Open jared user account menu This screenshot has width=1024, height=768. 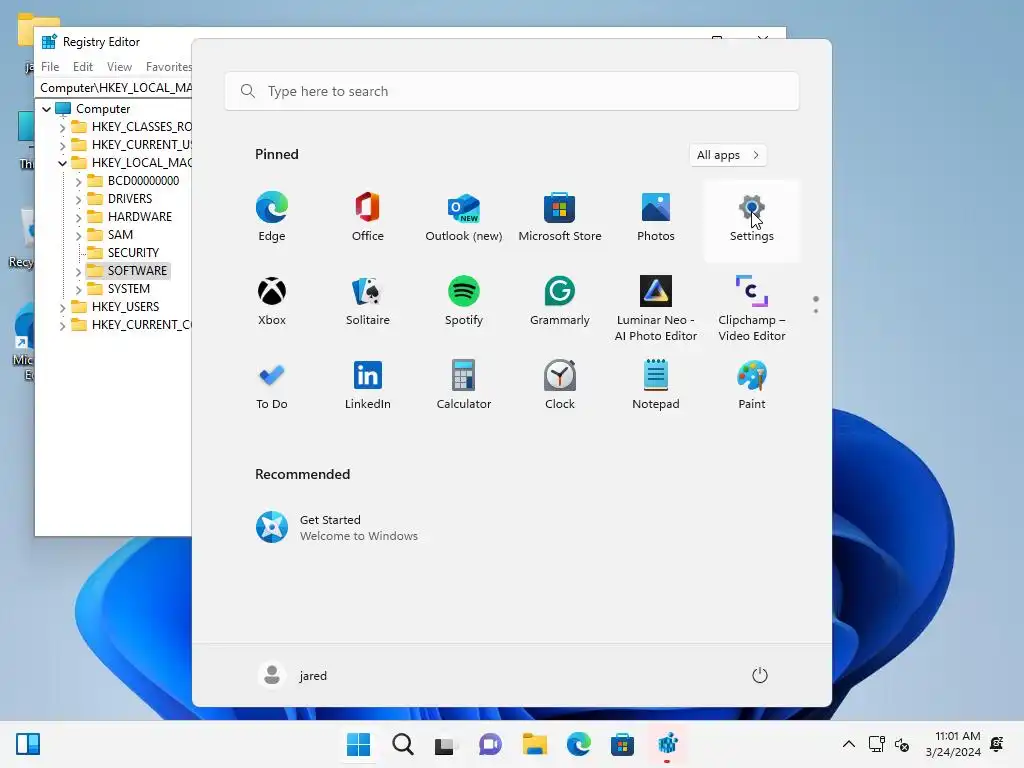pyautogui.click(x=293, y=675)
